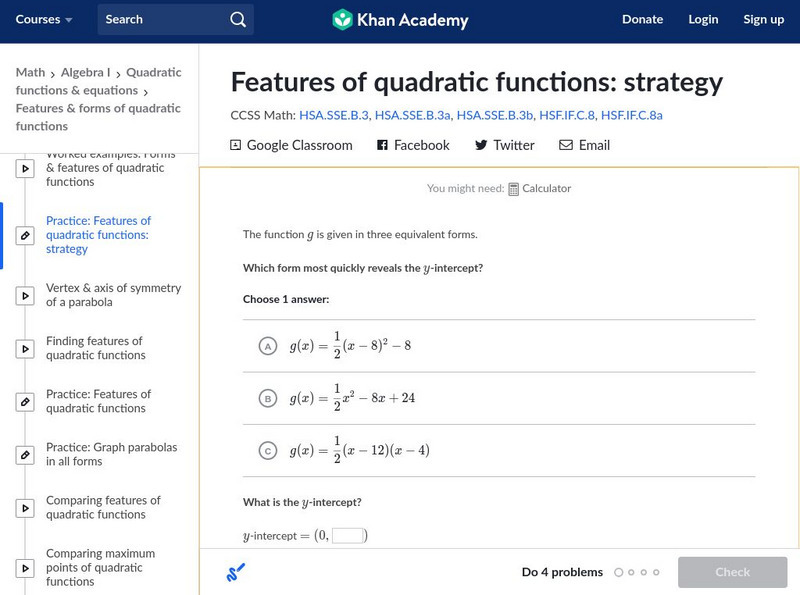Choose answer option C

267,451
